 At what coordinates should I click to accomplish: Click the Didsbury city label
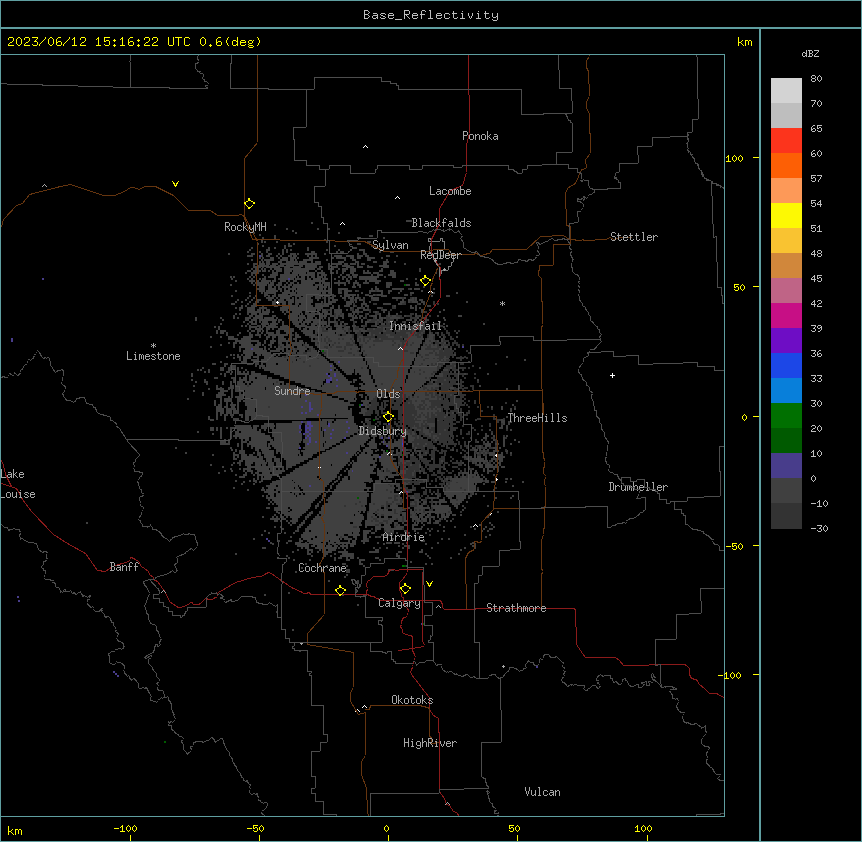coord(383,431)
